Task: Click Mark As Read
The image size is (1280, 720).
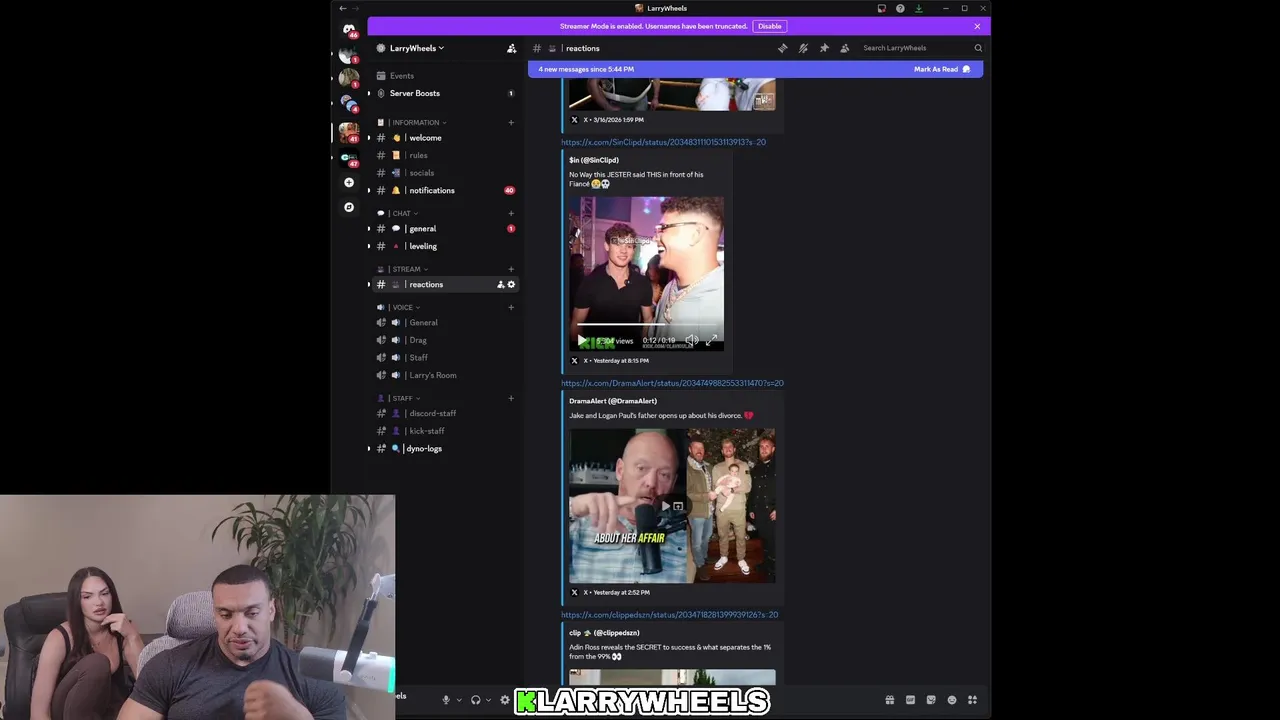Action: pos(942,69)
